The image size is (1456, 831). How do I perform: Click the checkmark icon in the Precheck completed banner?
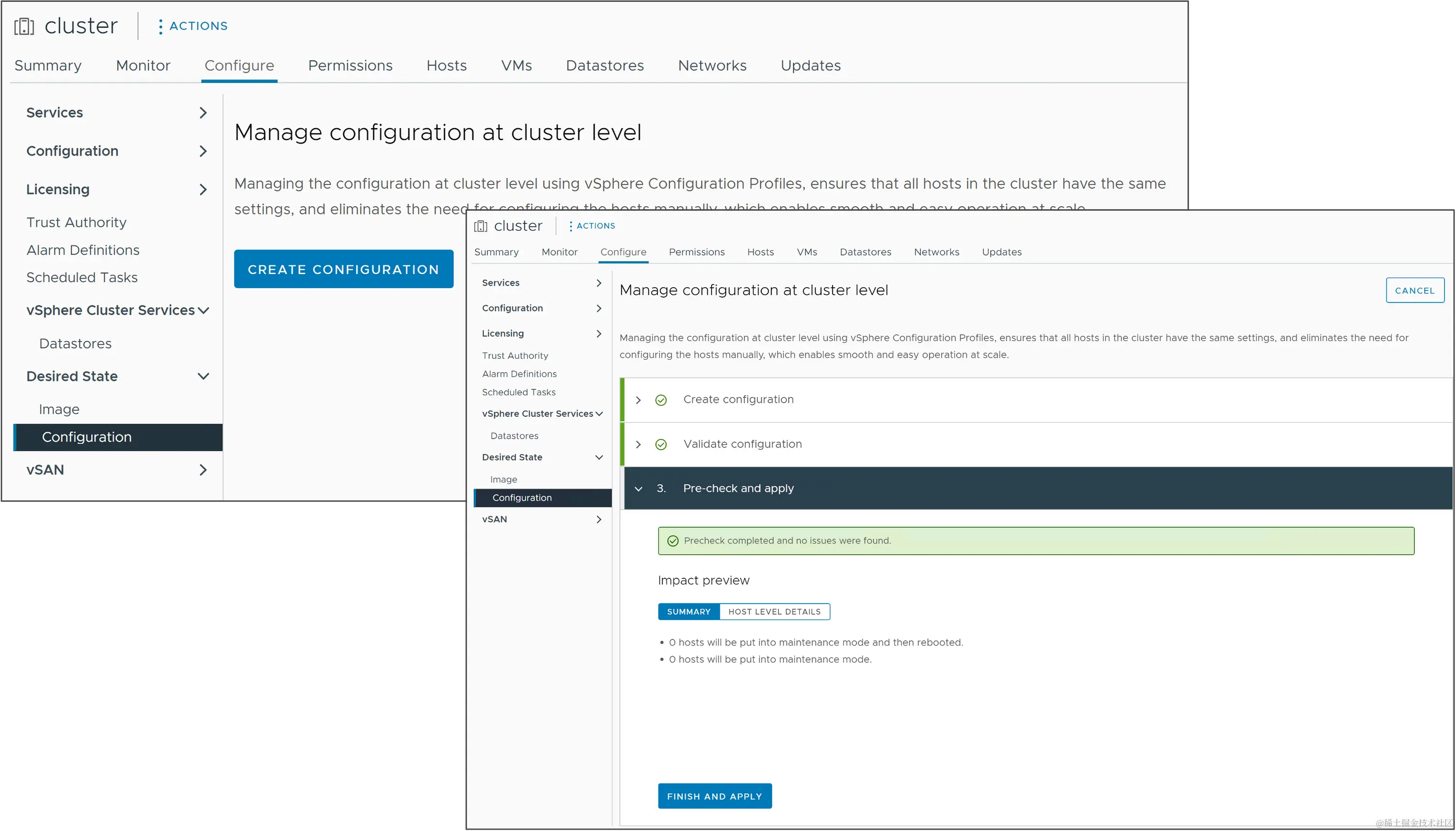673,540
